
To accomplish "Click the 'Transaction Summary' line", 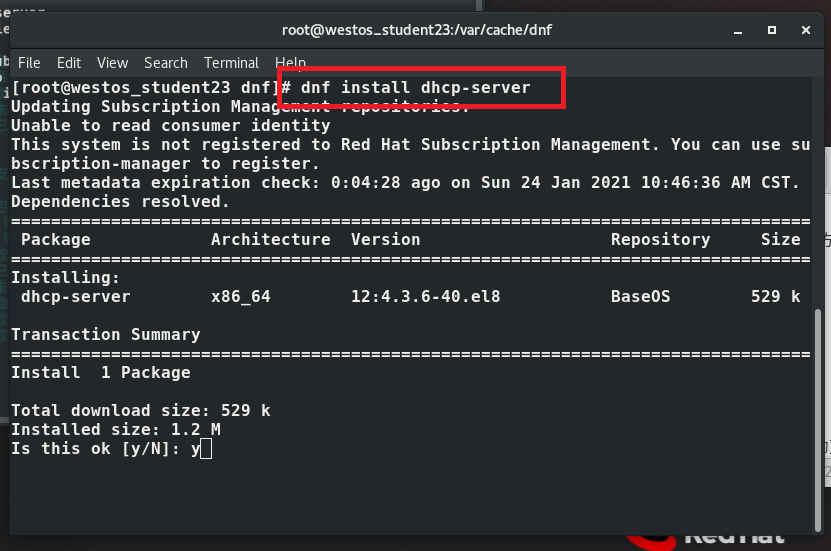I will (x=106, y=334).
